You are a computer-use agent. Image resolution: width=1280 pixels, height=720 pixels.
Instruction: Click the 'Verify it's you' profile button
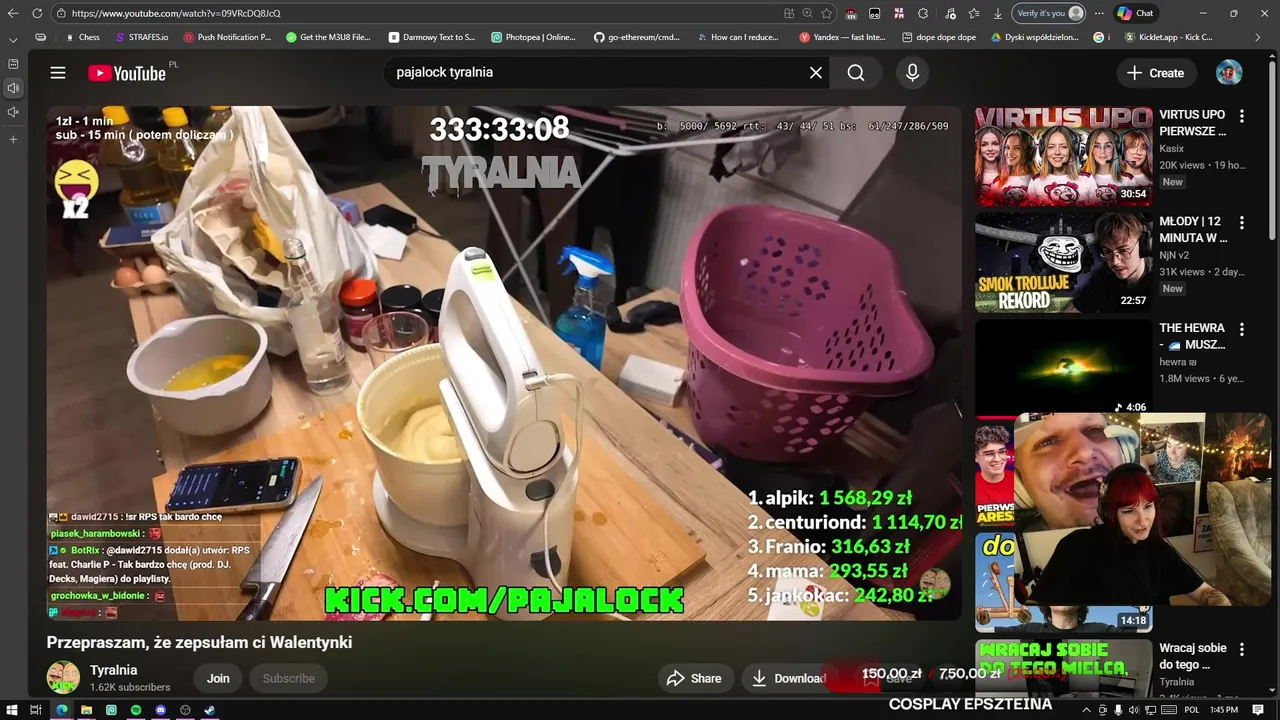[x=1049, y=13]
